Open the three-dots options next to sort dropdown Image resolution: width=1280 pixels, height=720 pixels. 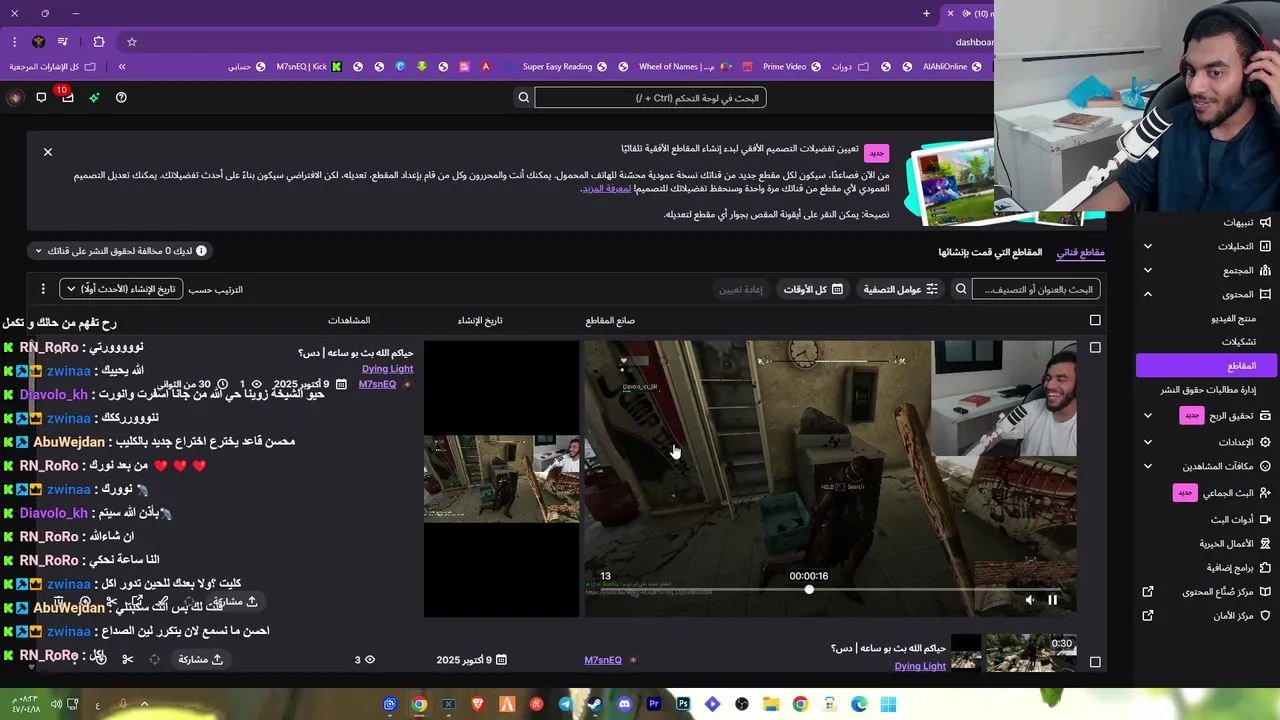[x=43, y=289]
